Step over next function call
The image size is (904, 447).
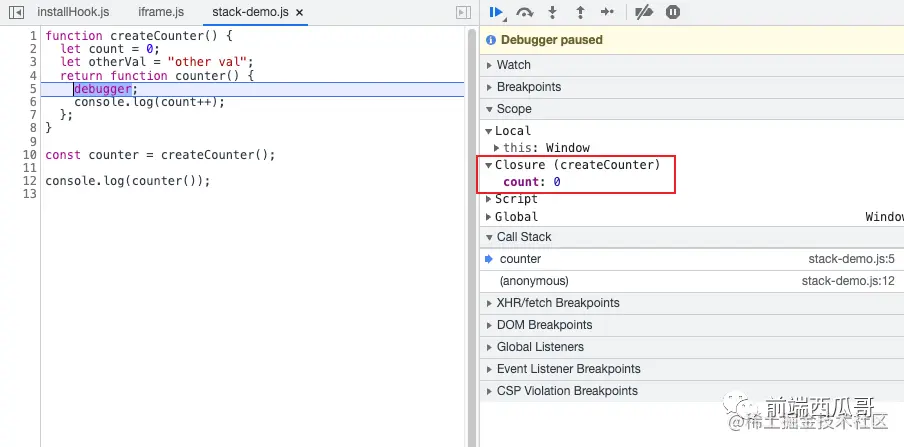point(524,12)
